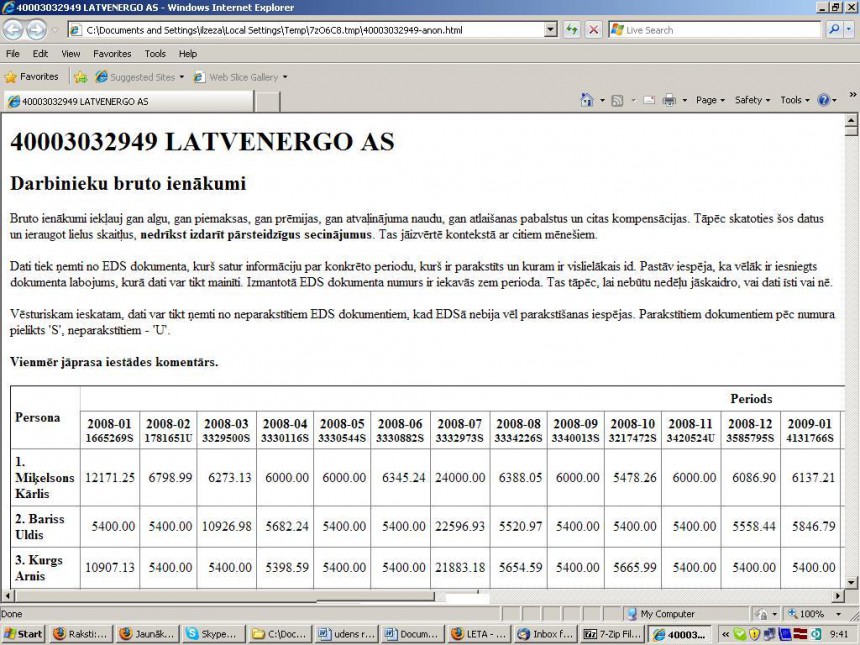Image resolution: width=860 pixels, height=645 pixels.
Task: Click the Add to Favorites bar star icon
Action: 80,77
